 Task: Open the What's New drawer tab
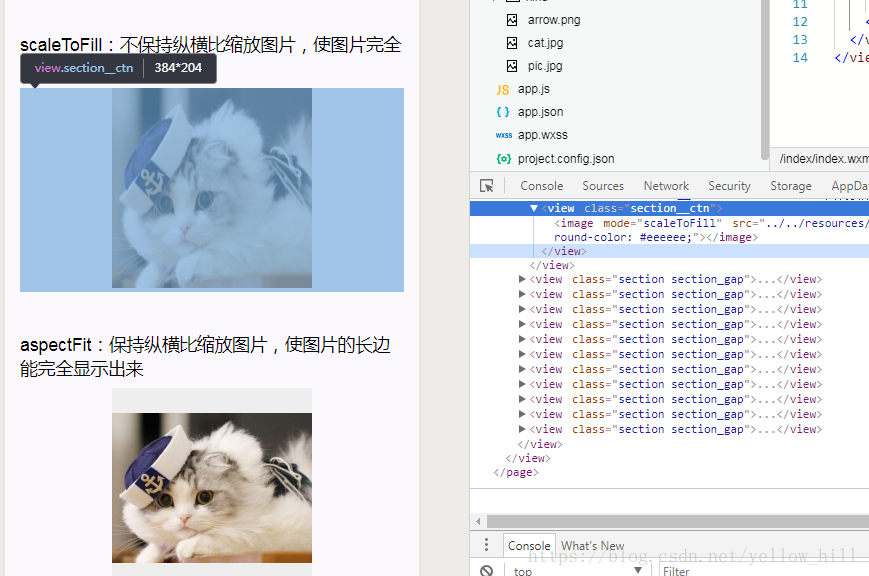[592, 546]
